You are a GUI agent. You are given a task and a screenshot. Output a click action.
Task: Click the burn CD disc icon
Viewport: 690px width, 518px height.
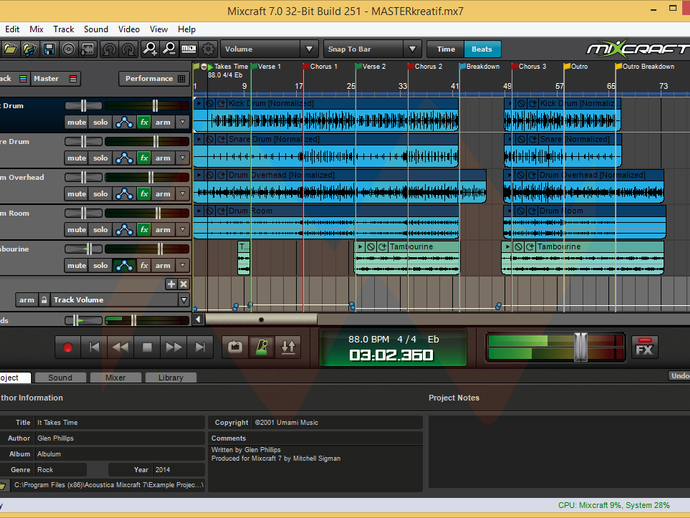pyautogui.click(x=68, y=49)
